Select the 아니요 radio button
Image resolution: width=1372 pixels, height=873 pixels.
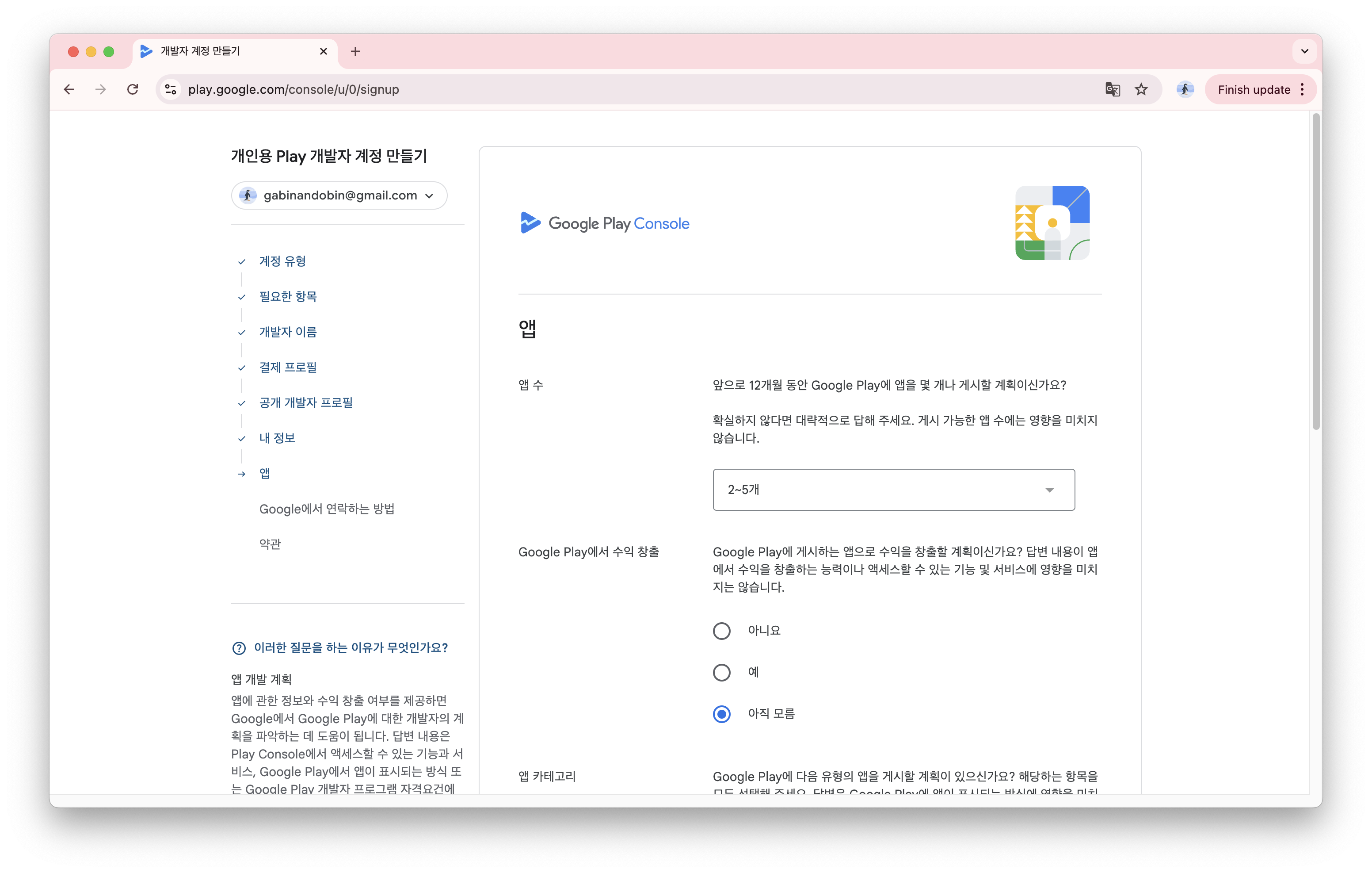tap(722, 631)
